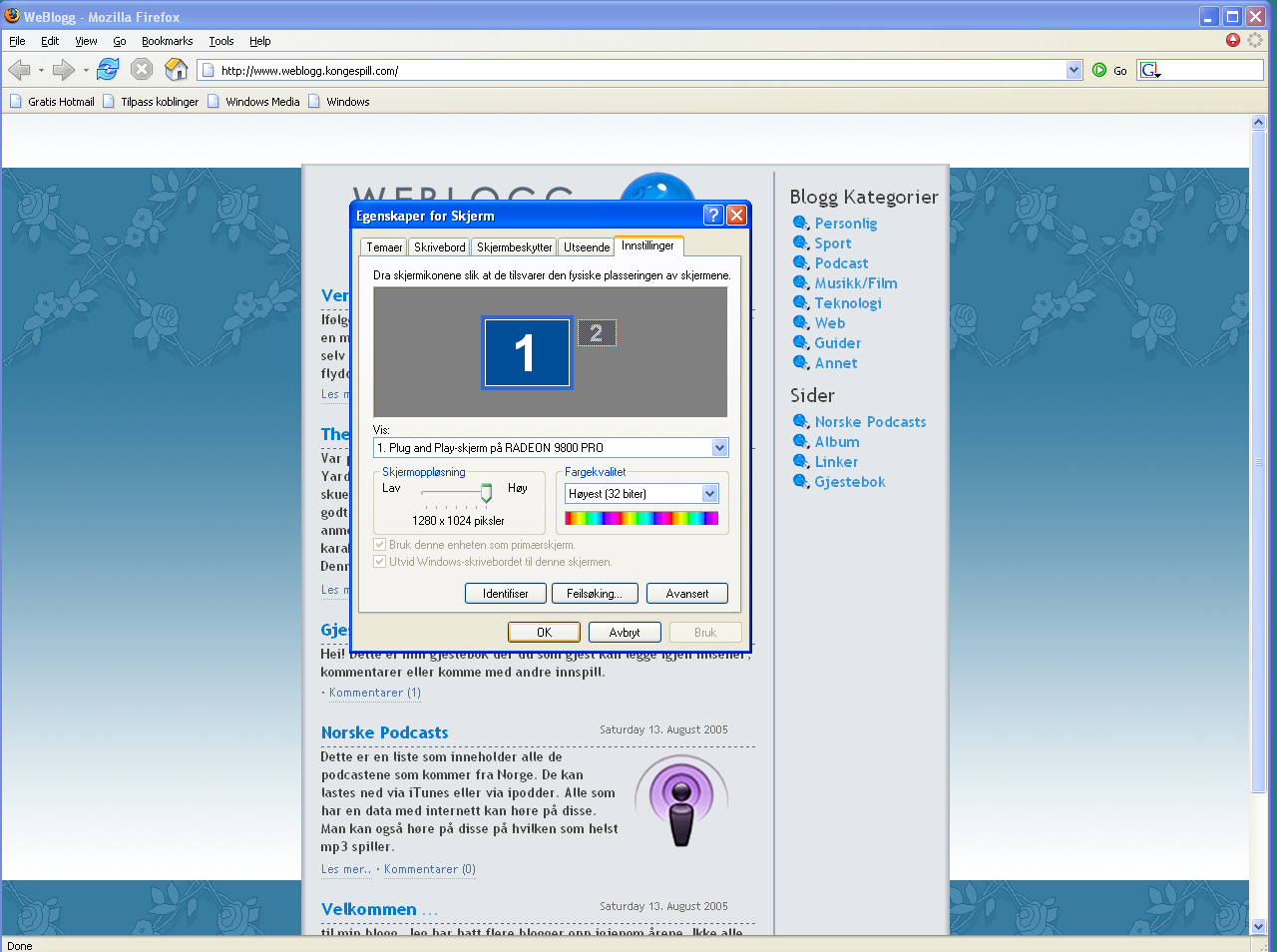Toggle 'Utvid Windows-skrivebordet' checkbox

379,562
